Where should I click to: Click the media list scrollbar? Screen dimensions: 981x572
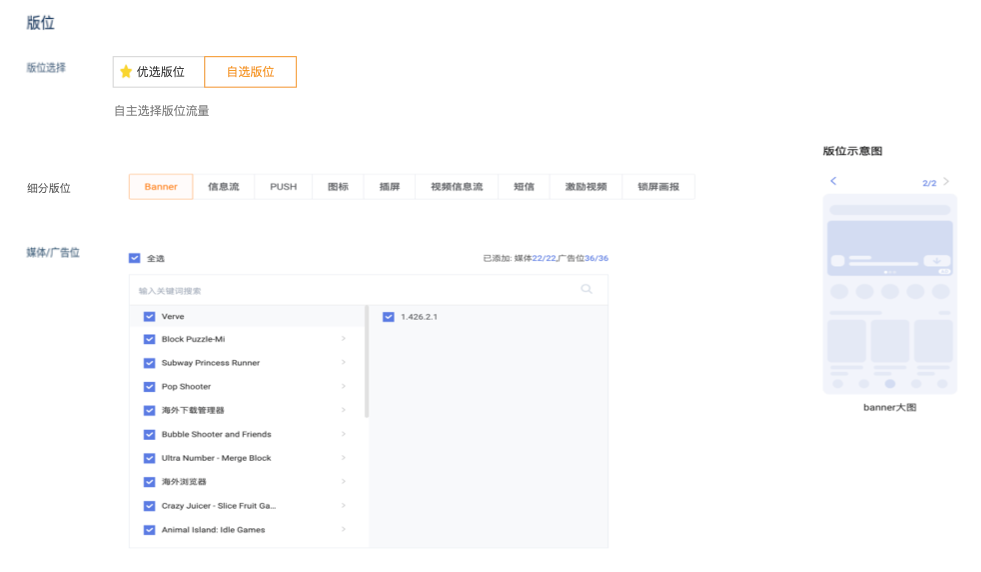pos(367,362)
